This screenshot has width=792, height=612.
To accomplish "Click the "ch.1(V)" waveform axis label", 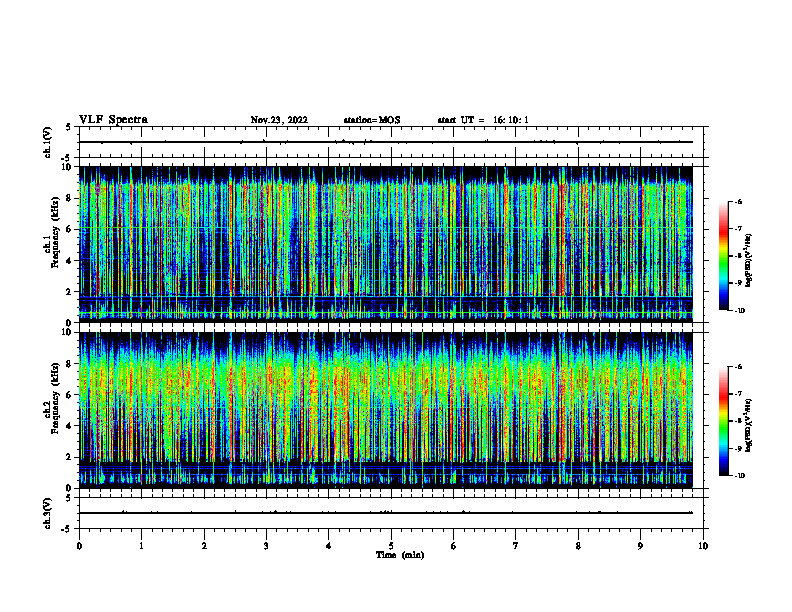I will click(x=48, y=142).
